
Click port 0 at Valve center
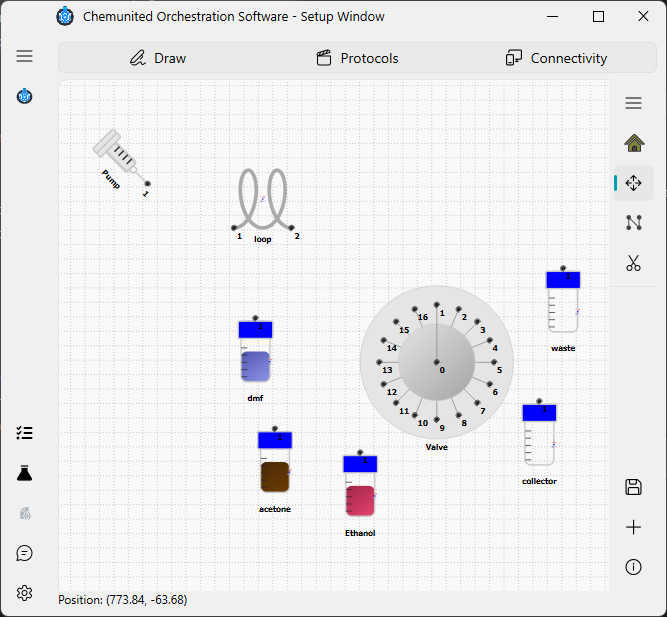436,362
